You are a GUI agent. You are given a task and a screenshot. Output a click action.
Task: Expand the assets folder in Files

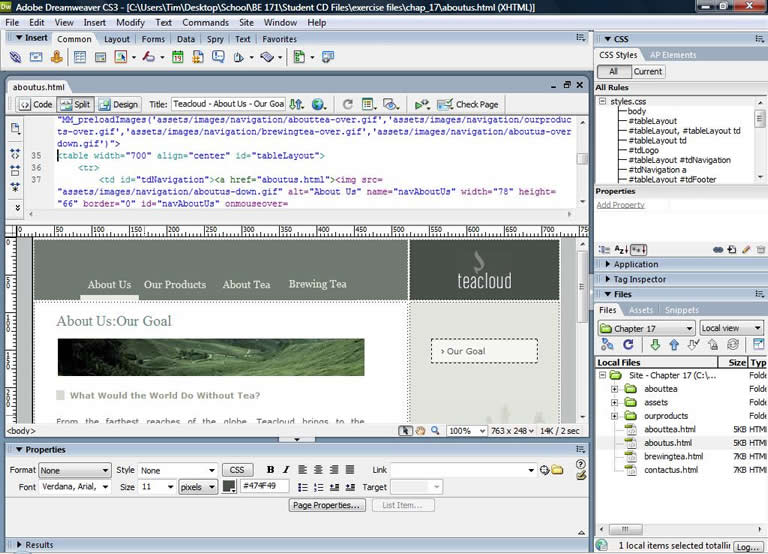tap(614, 403)
